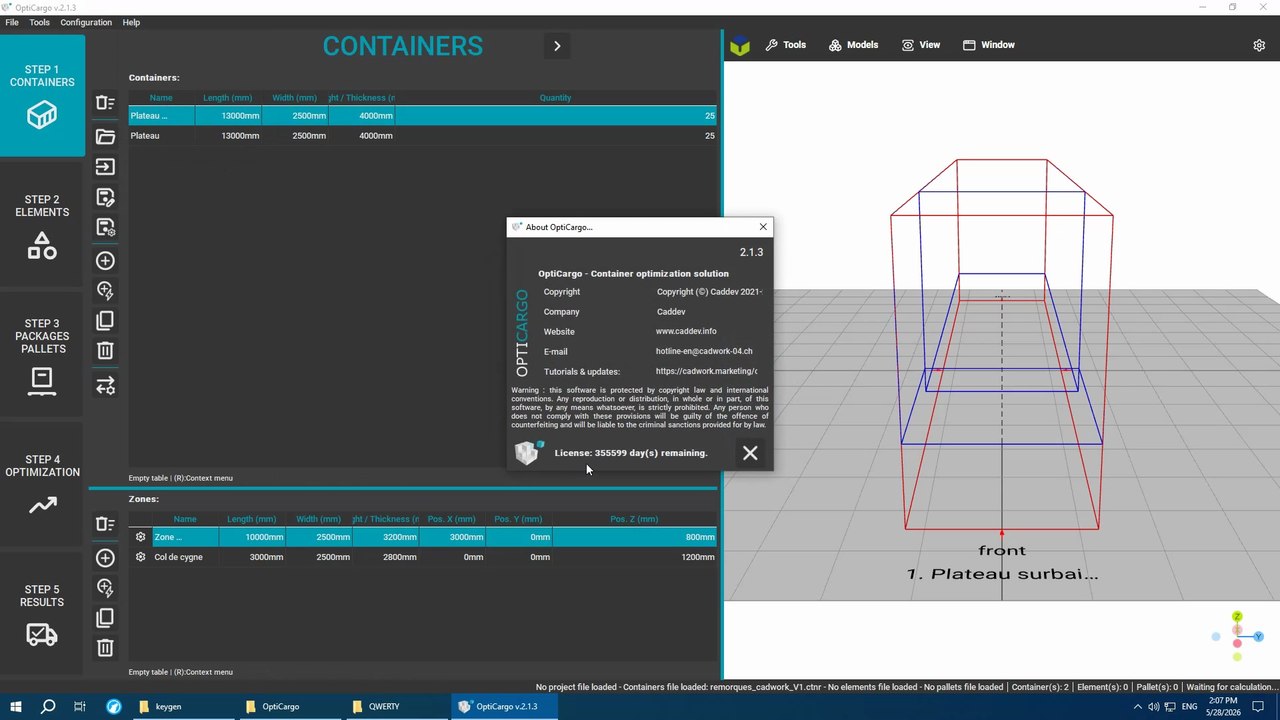Open Windows taskbar search
The height and width of the screenshot is (720, 1280).
coord(48,706)
